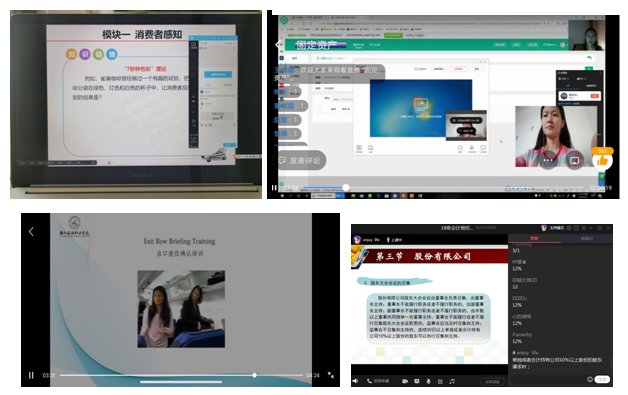628x395 pixels.
Task: Click the livestream progress slider knob
Action: (346, 187)
